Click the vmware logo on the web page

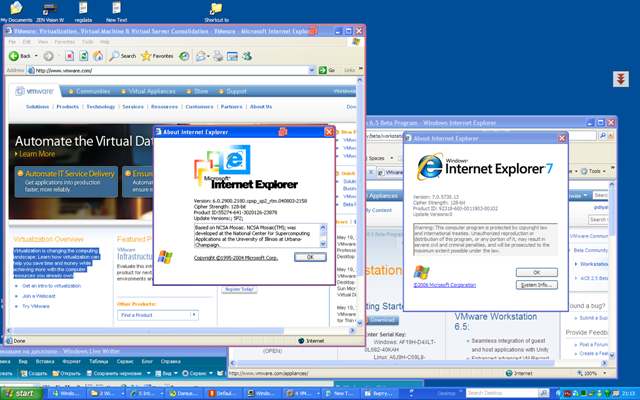click(34, 91)
